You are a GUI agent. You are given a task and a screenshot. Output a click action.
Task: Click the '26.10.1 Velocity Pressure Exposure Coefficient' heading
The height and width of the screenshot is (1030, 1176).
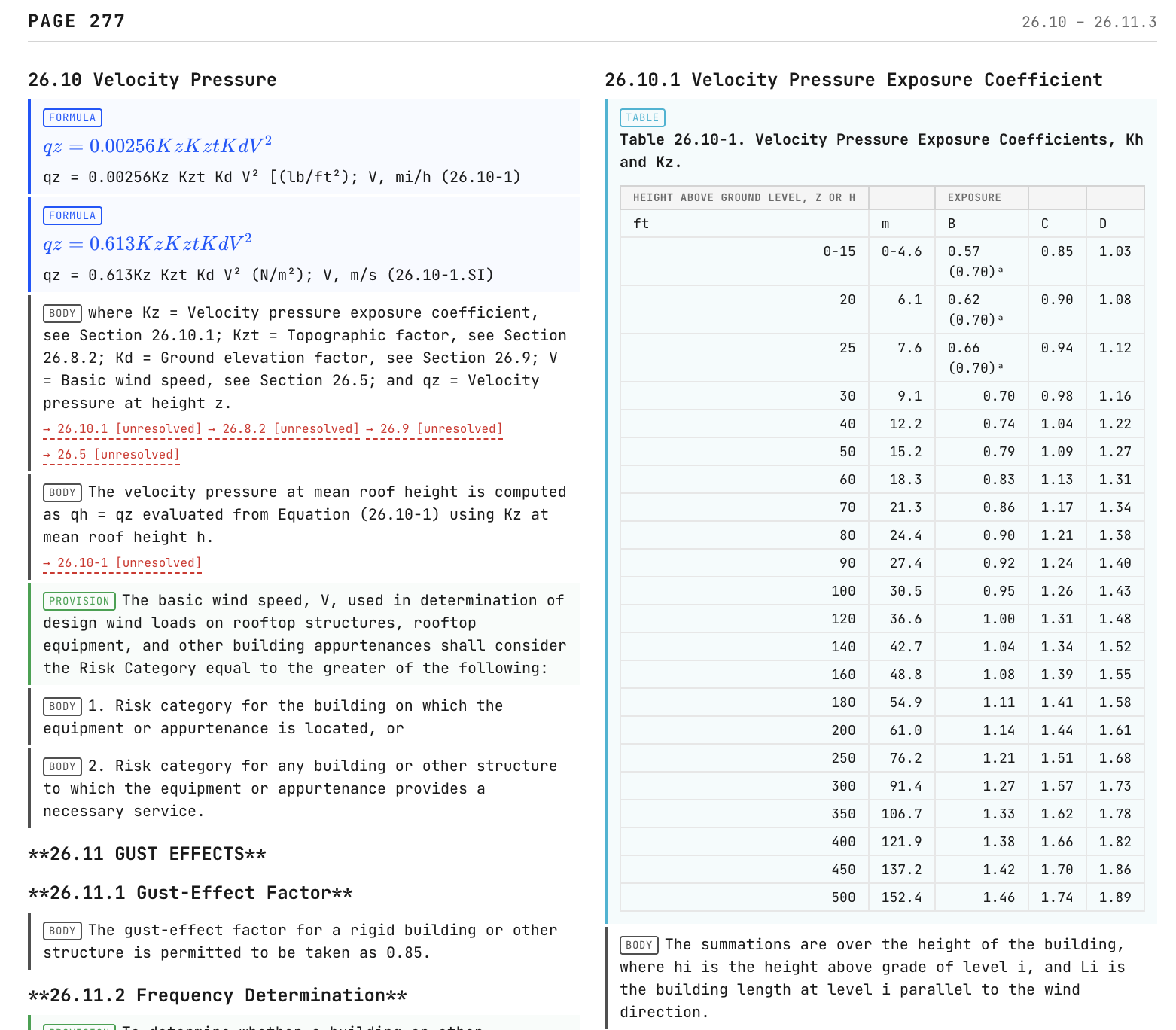click(853, 80)
